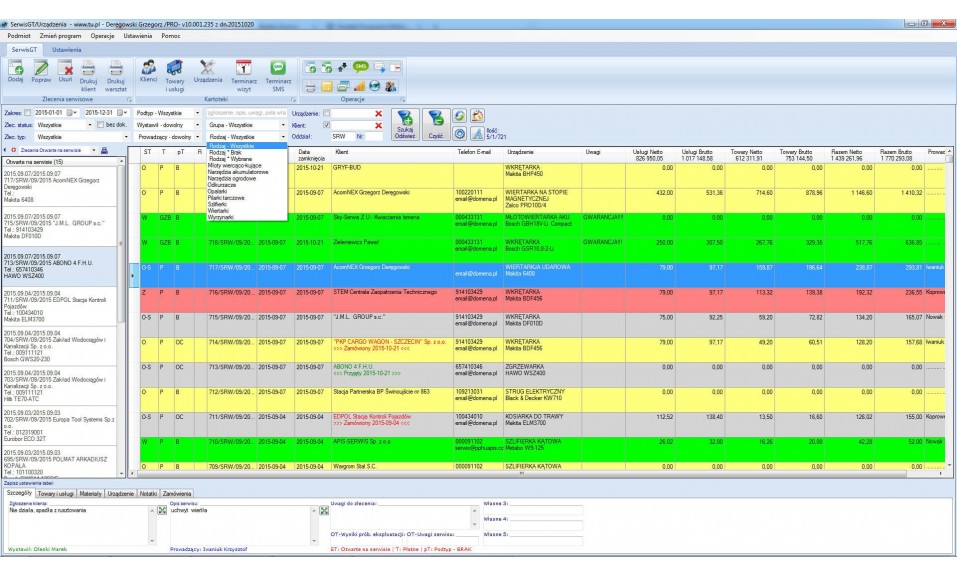
Task: Open Towary i usługi catalog
Action: [x=174, y=67]
